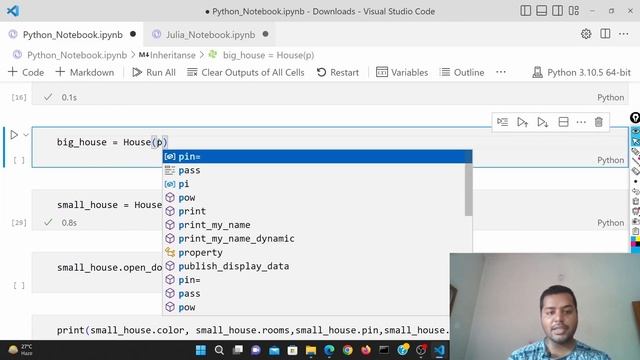Open Task View in taskbar
Viewport: 640px width, 360px height.
tap(238, 350)
